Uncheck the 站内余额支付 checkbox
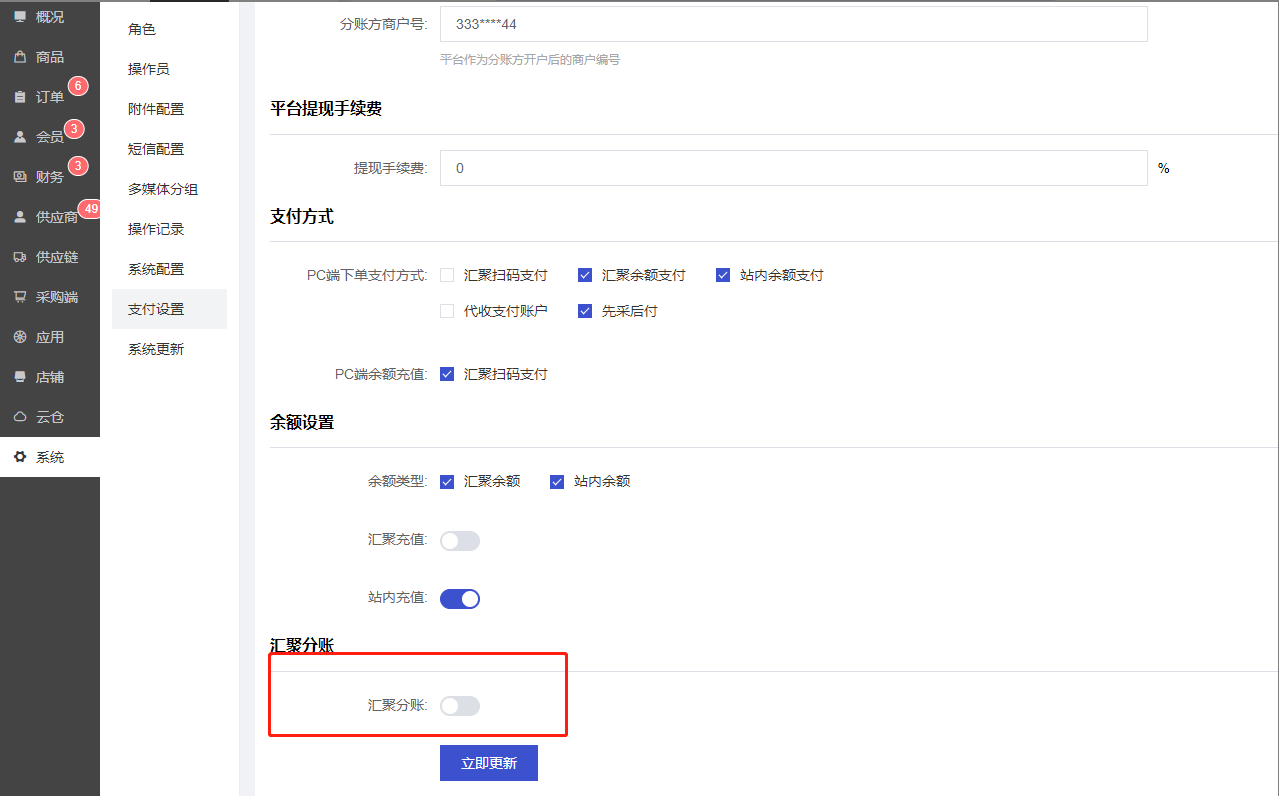Image resolution: width=1279 pixels, height=796 pixels. click(x=723, y=275)
